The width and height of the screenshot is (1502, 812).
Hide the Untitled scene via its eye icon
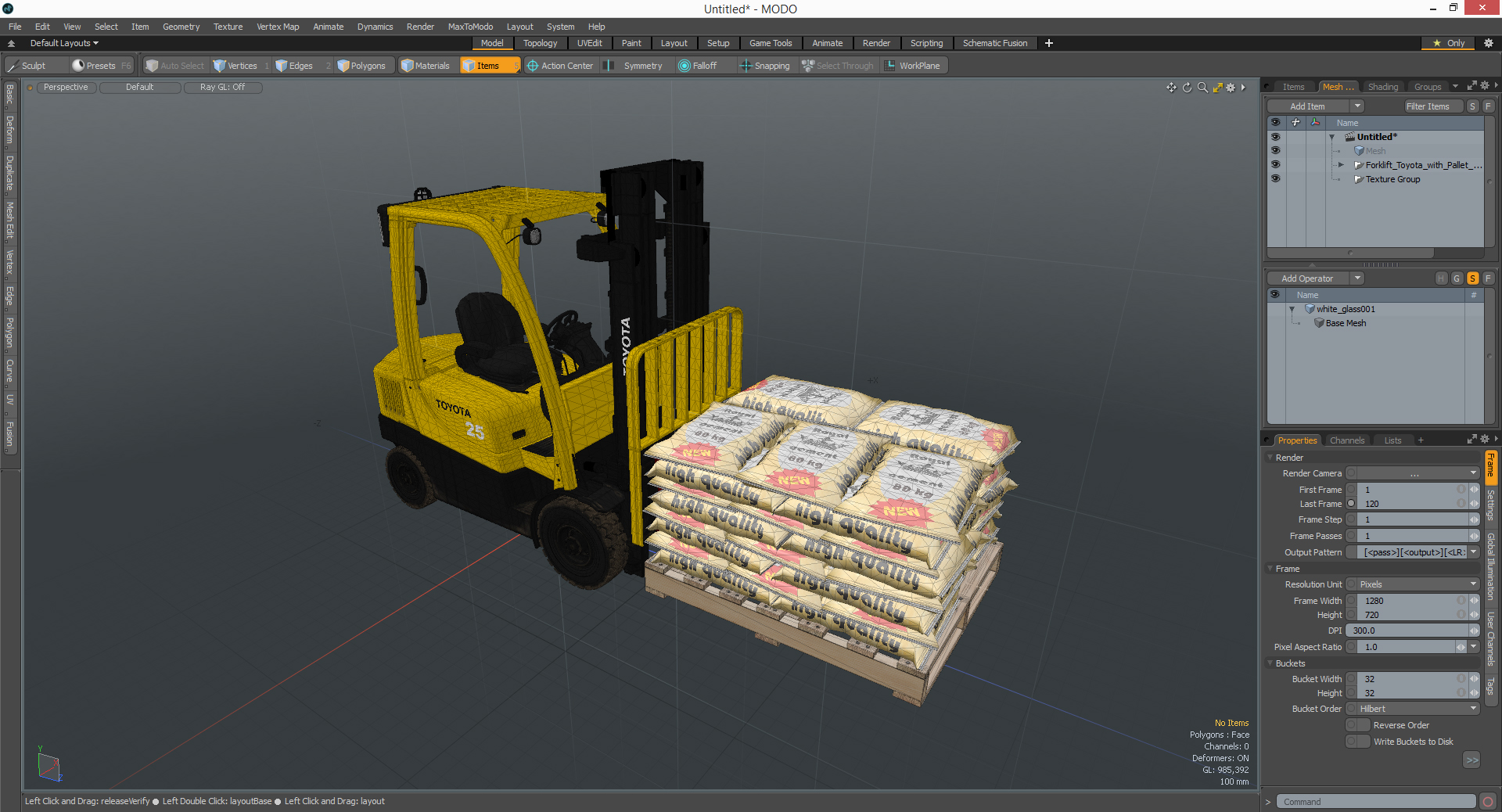tap(1275, 137)
